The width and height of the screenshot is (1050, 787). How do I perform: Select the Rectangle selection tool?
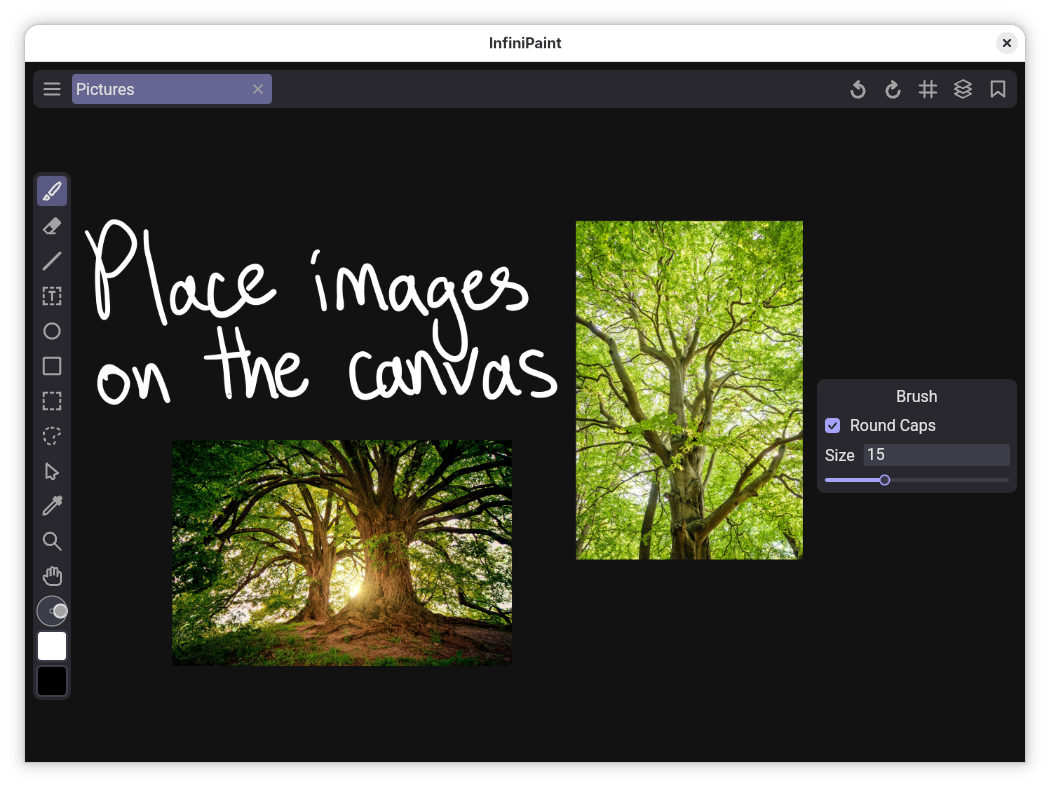[52, 401]
